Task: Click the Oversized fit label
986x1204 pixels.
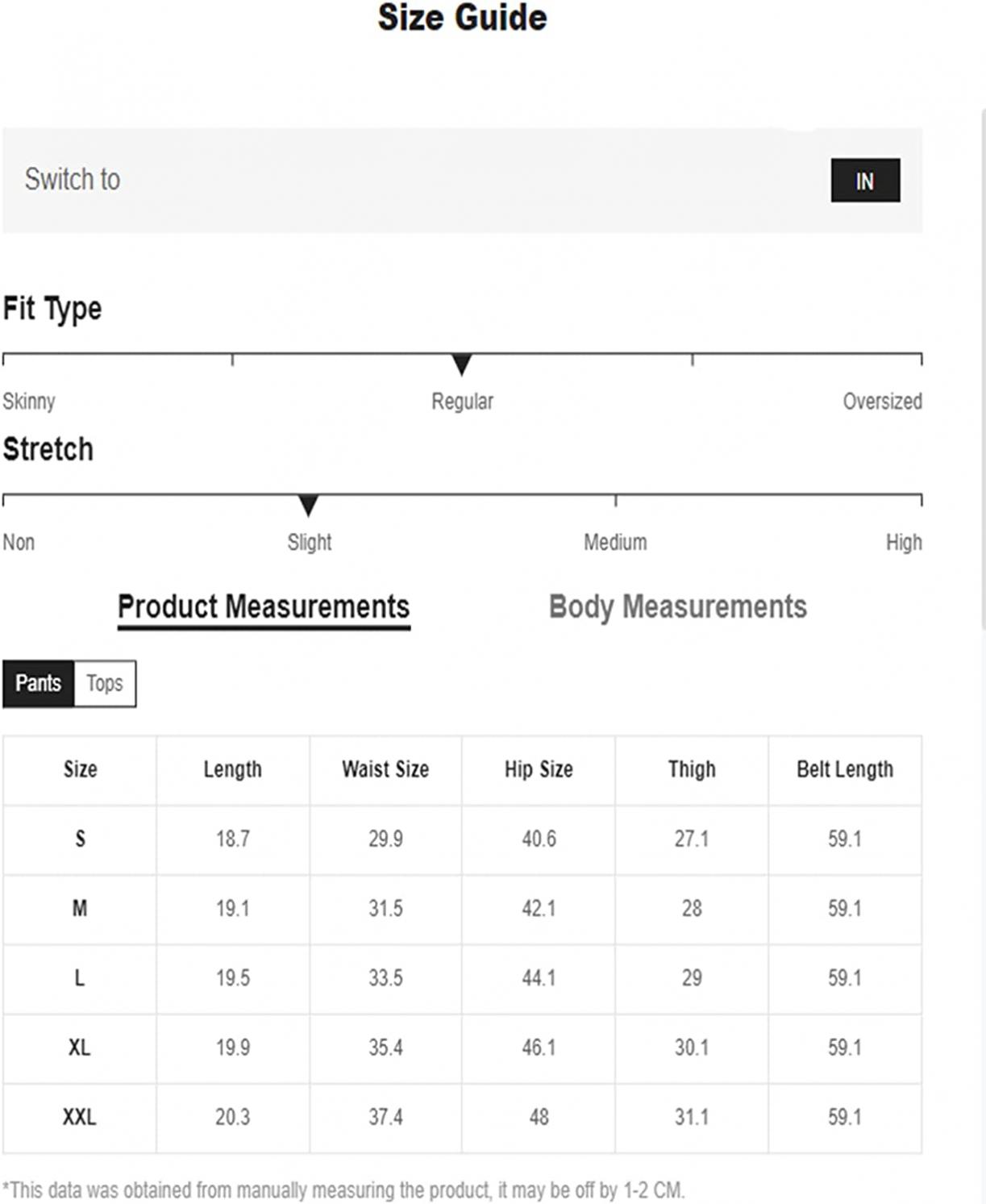Action: coord(882,401)
